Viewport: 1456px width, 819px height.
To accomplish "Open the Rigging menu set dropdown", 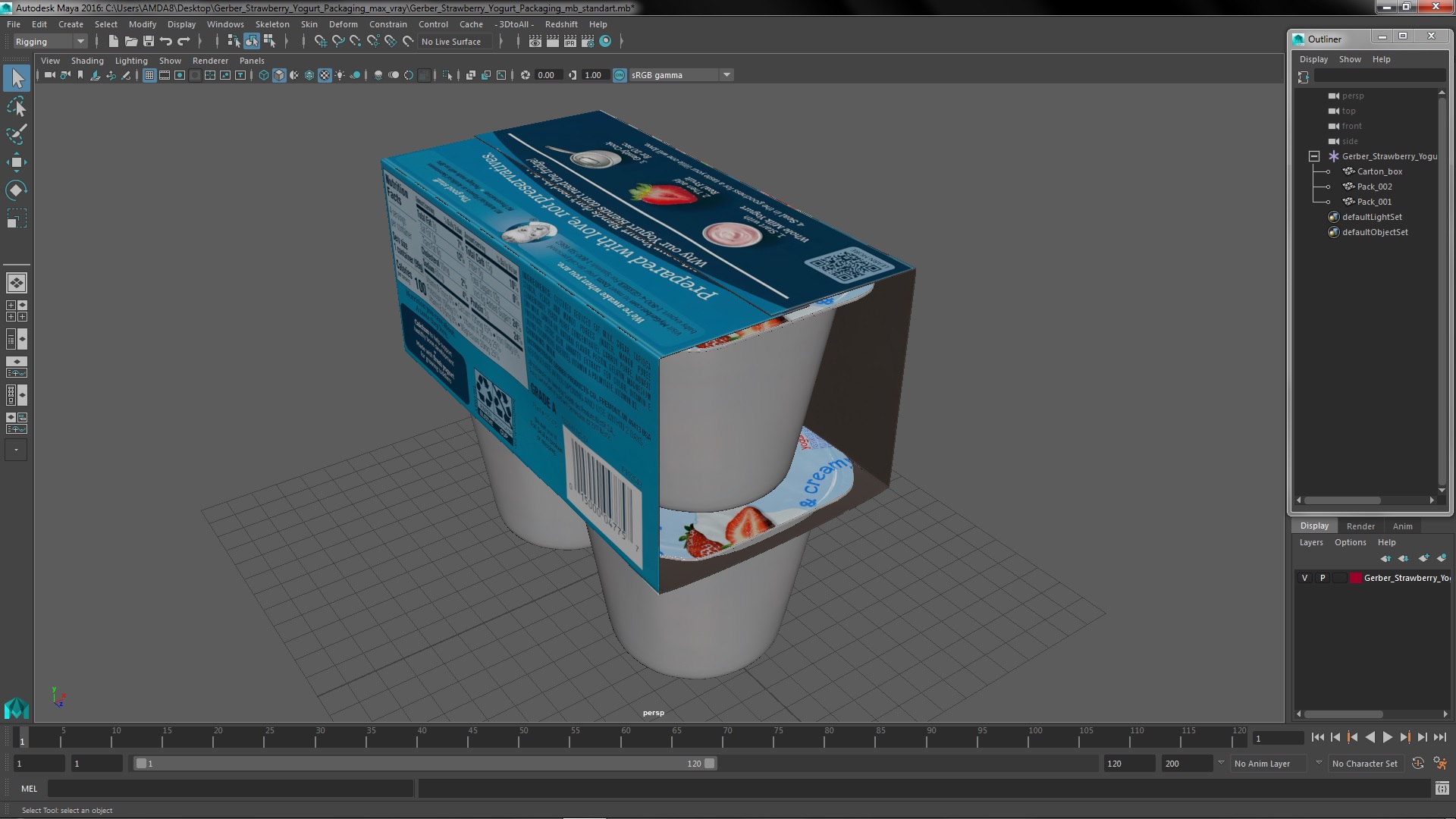I will click(50, 42).
